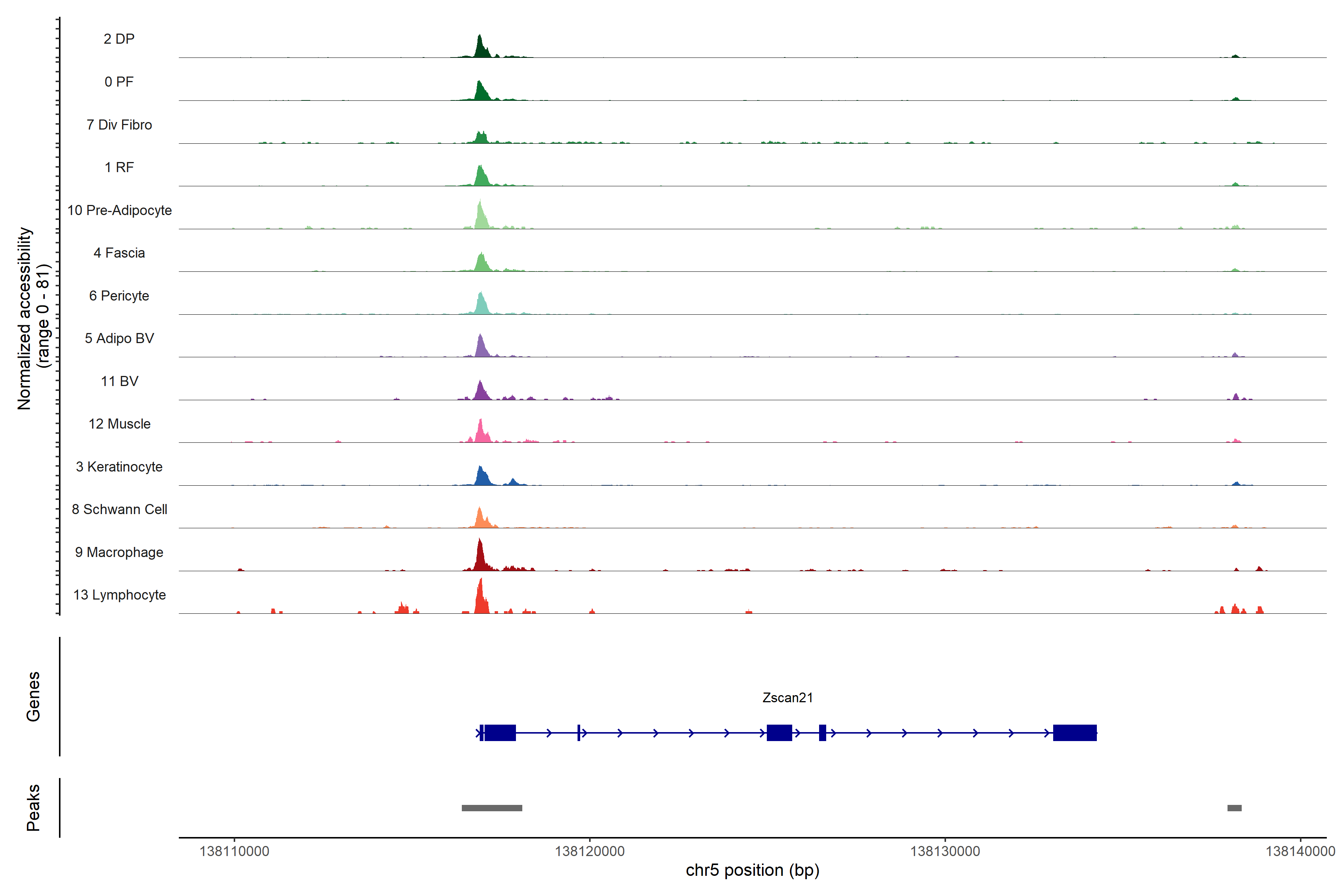Click the 9 Macrophage track label
Viewport: 1344px width, 896px height.
click(x=119, y=552)
